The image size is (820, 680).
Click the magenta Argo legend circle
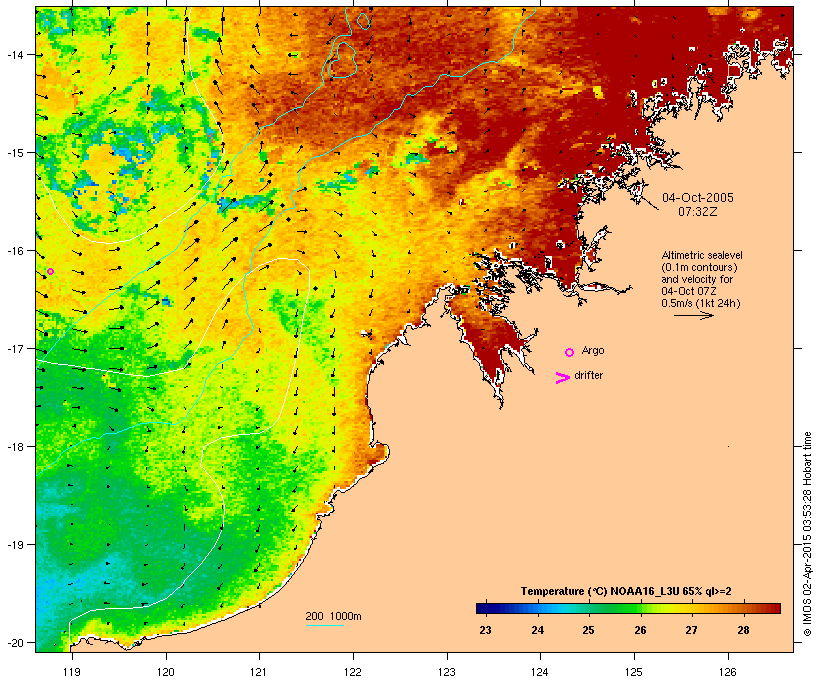point(570,353)
